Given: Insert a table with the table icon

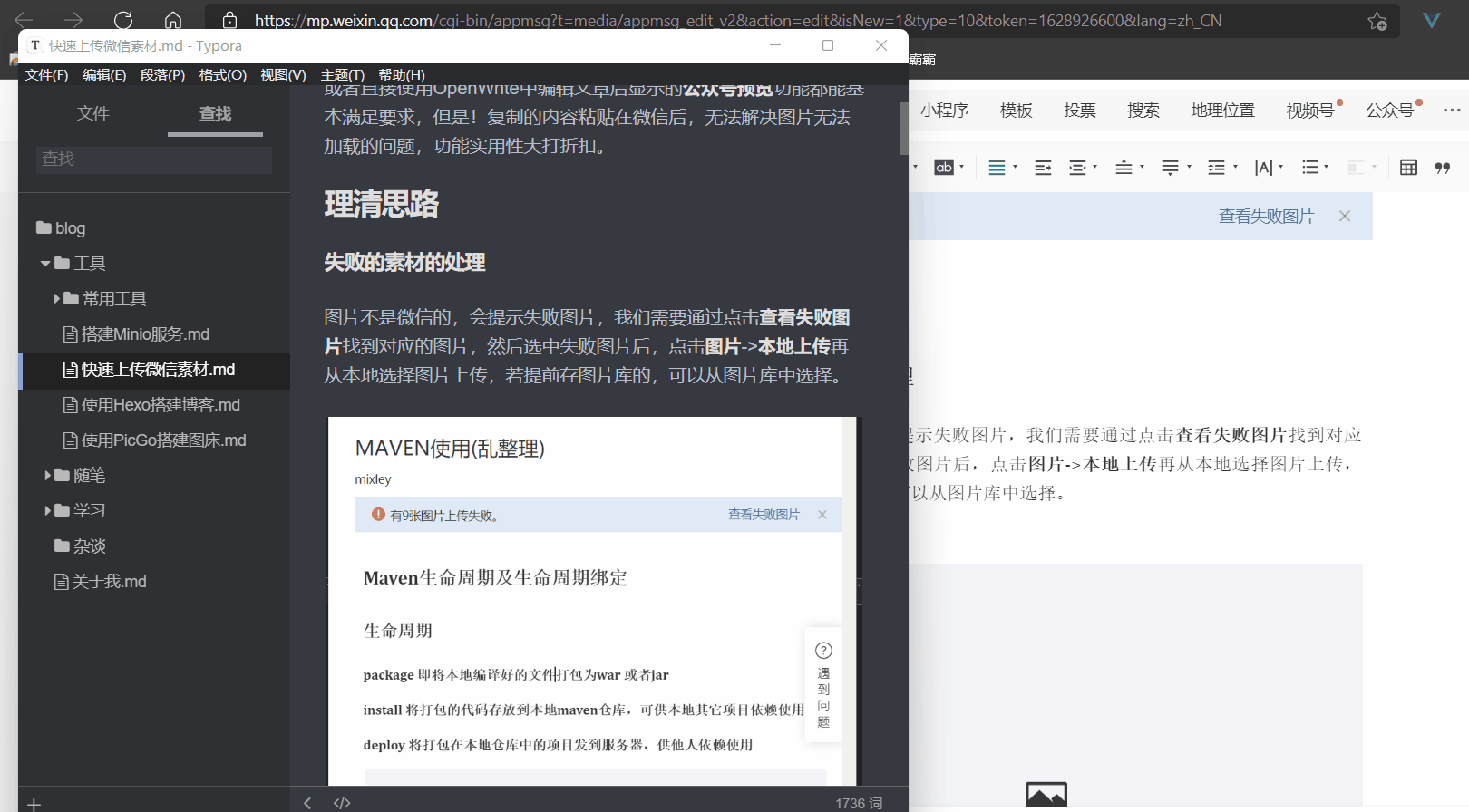Looking at the screenshot, I should [1408, 168].
